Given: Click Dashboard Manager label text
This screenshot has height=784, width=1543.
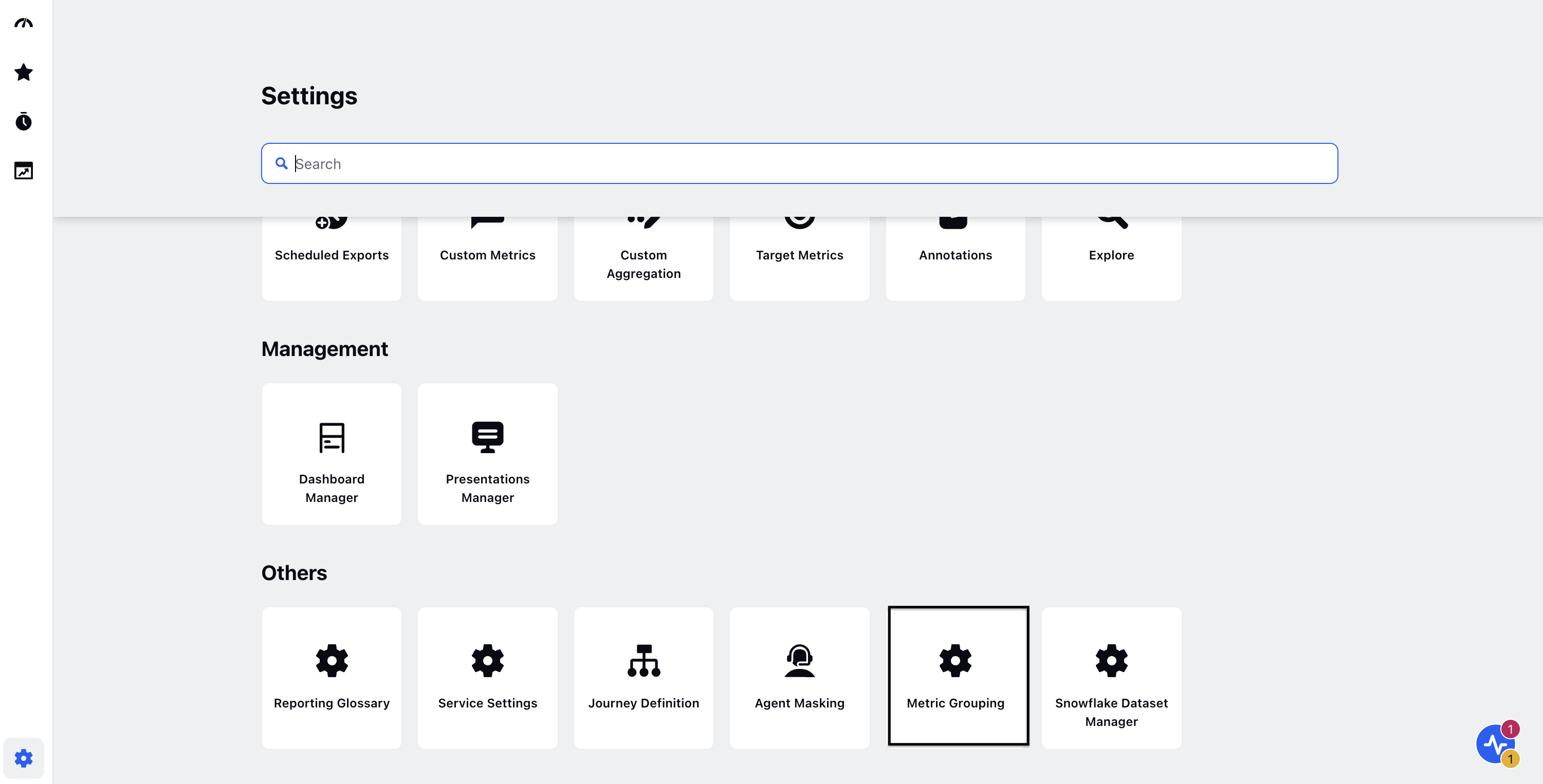Looking at the screenshot, I should click(x=332, y=488).
